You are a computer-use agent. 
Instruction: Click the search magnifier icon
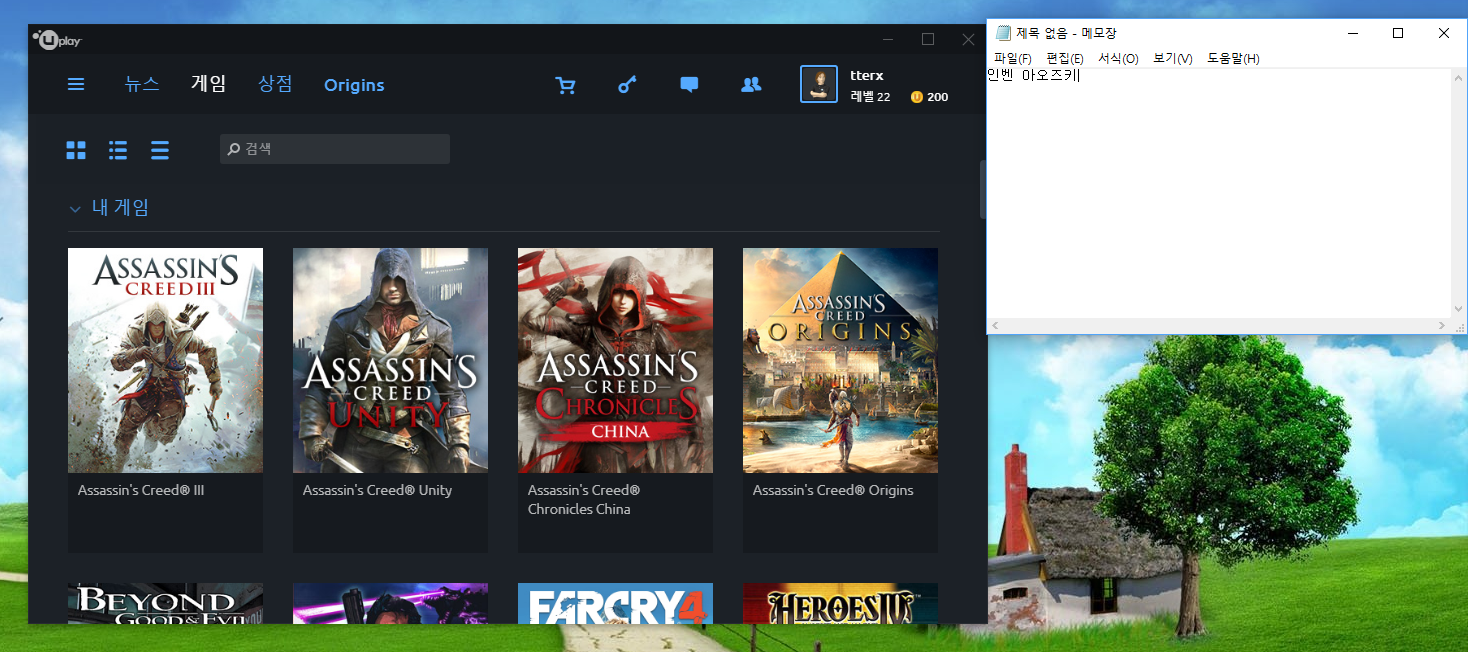(234, 149)
